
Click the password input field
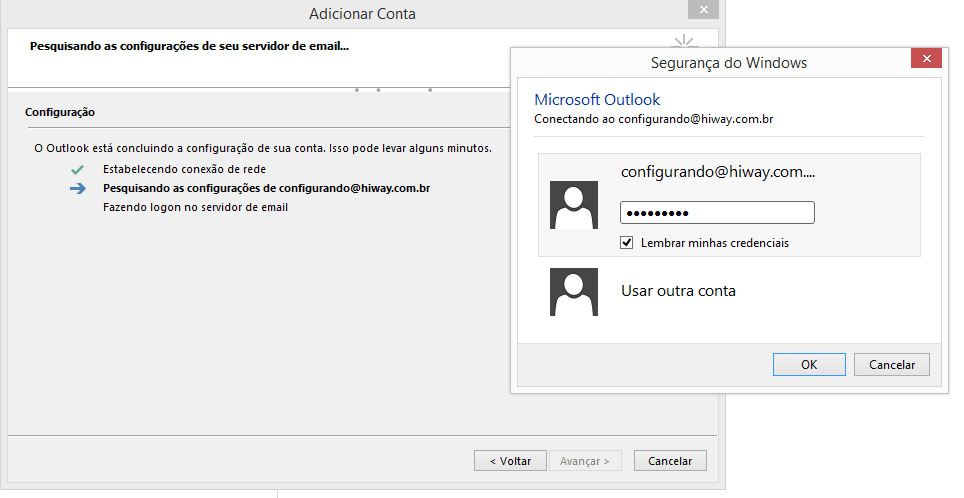point(717,213)
